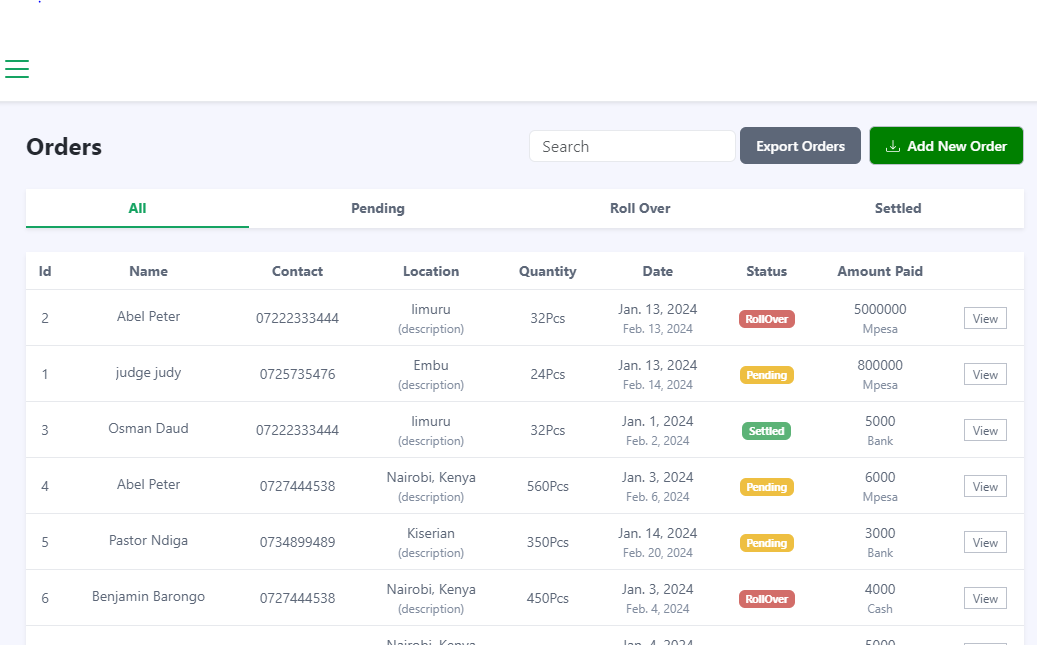Click the Name column header
This screenshot has width=1037, height=645.
[x=148, y=271]
